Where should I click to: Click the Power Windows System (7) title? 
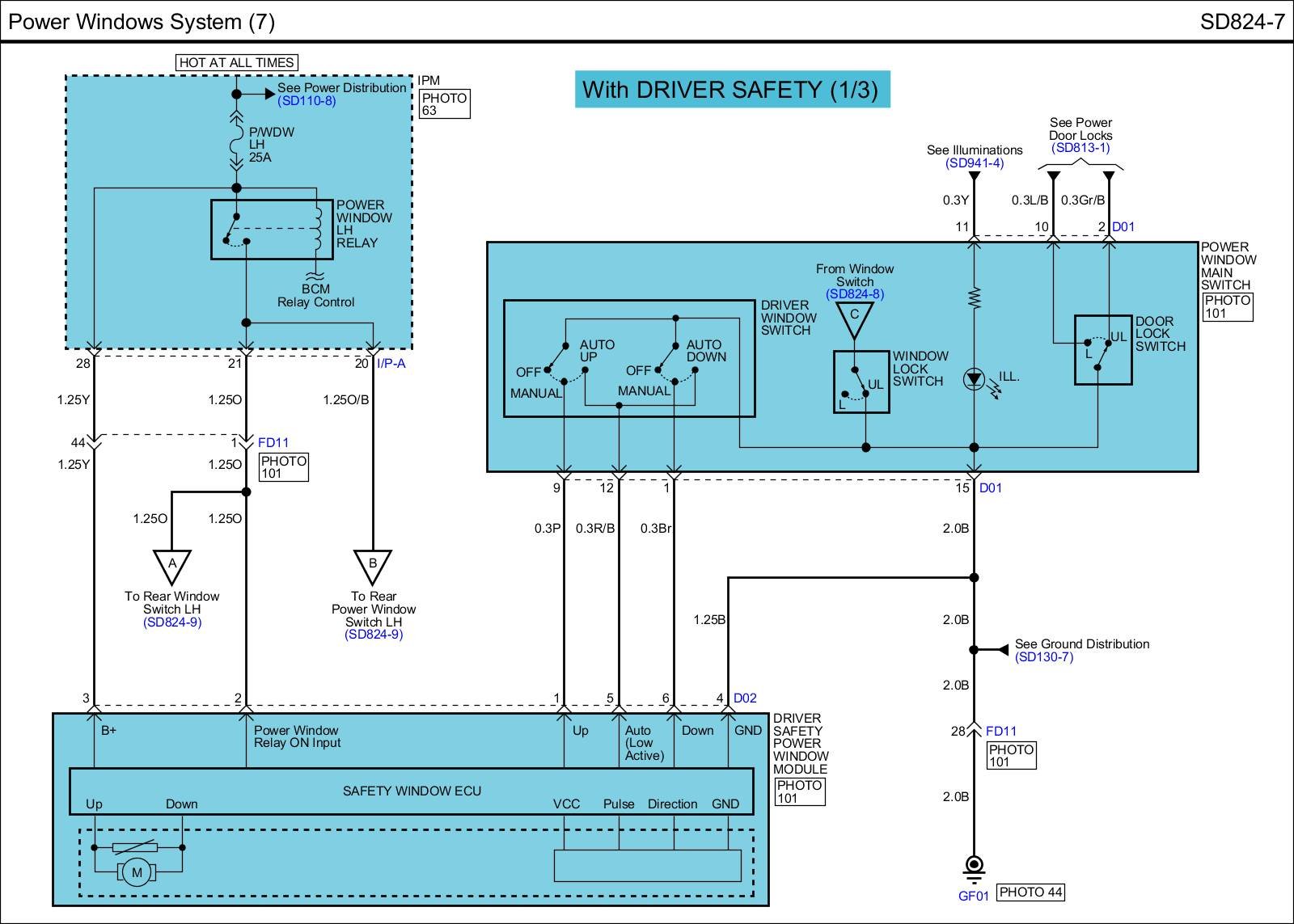point(142,21)
